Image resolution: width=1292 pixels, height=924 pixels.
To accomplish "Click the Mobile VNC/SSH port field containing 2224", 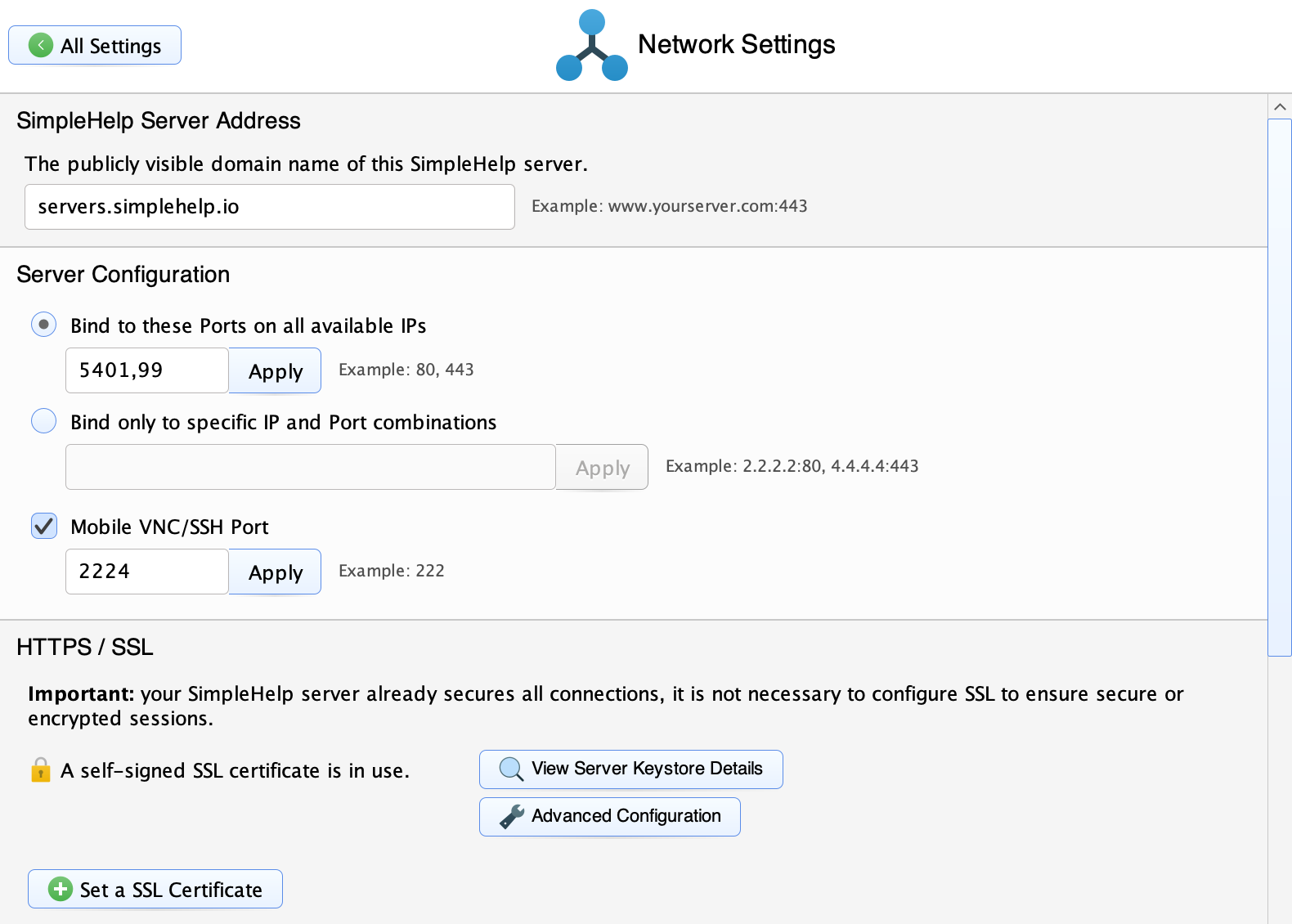I will point(147,572).
